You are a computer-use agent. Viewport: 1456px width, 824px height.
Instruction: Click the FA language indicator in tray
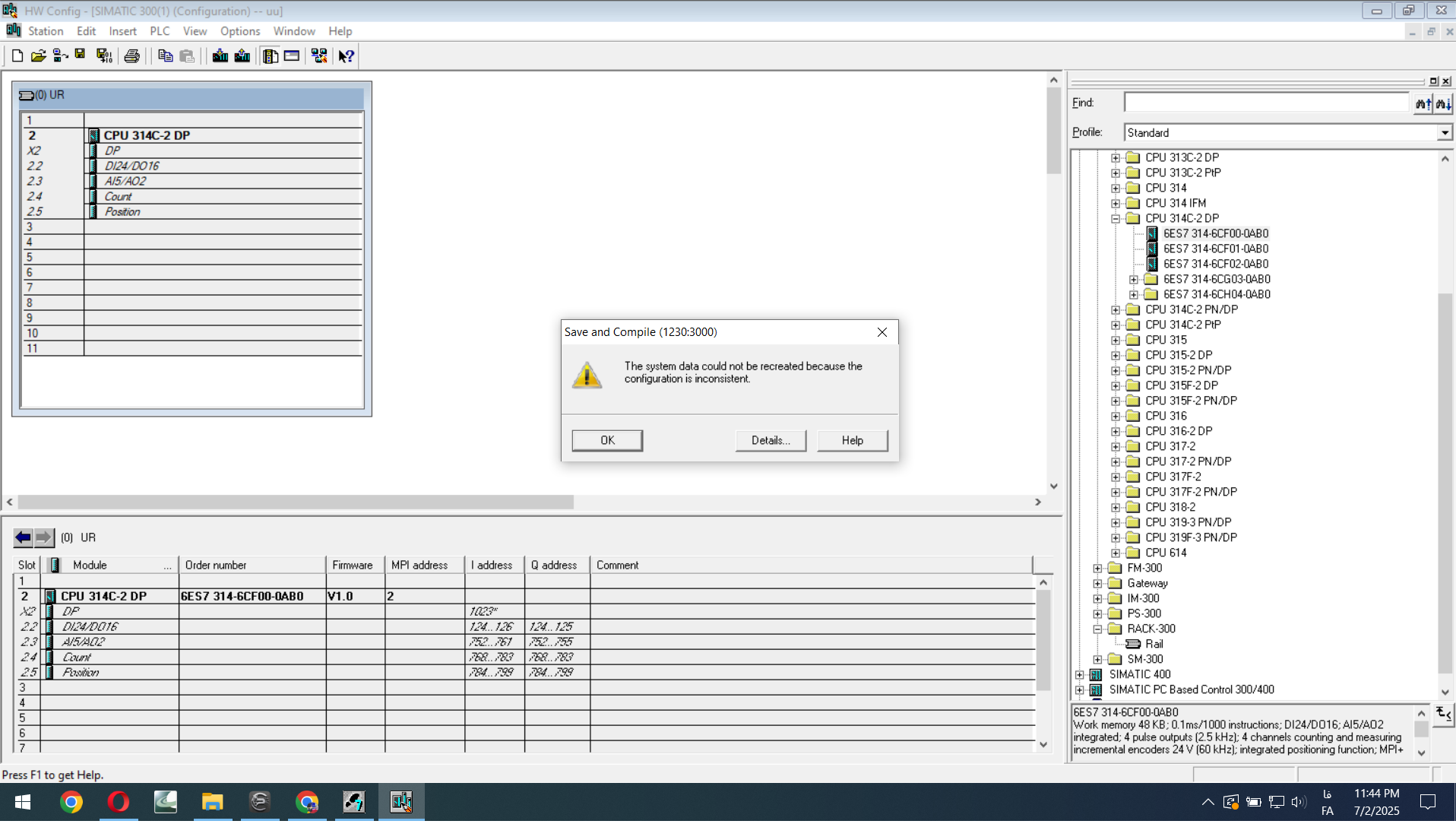pos(1327,812)
